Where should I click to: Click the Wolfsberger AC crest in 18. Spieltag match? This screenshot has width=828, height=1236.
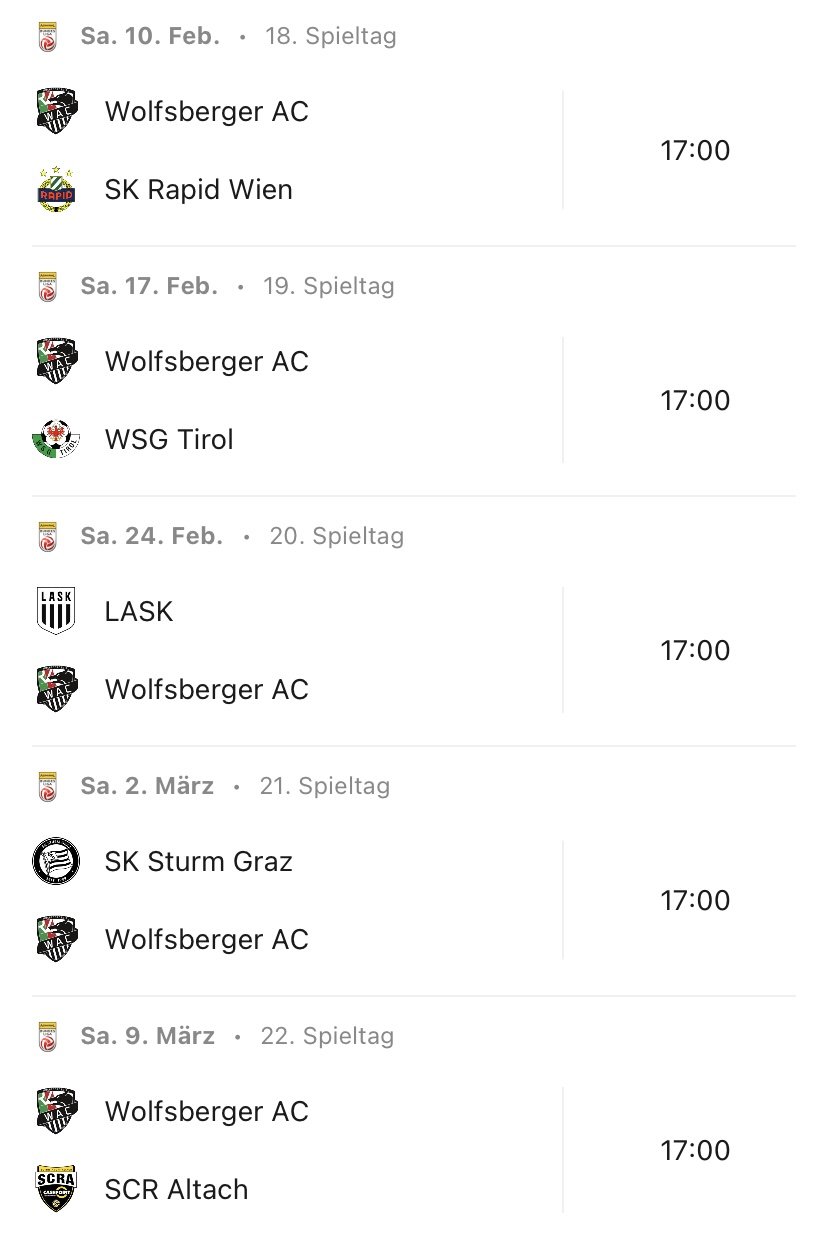tap(56, 111)
